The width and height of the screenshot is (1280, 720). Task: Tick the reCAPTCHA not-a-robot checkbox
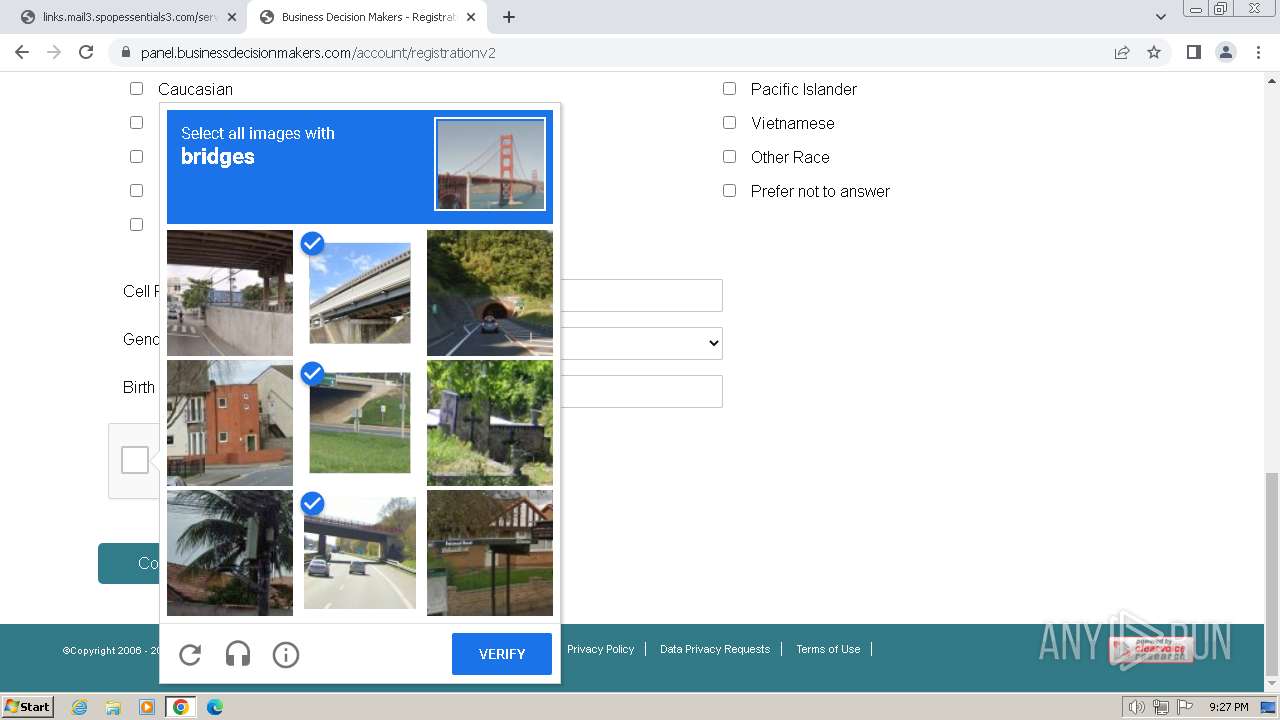click(135, 460)
